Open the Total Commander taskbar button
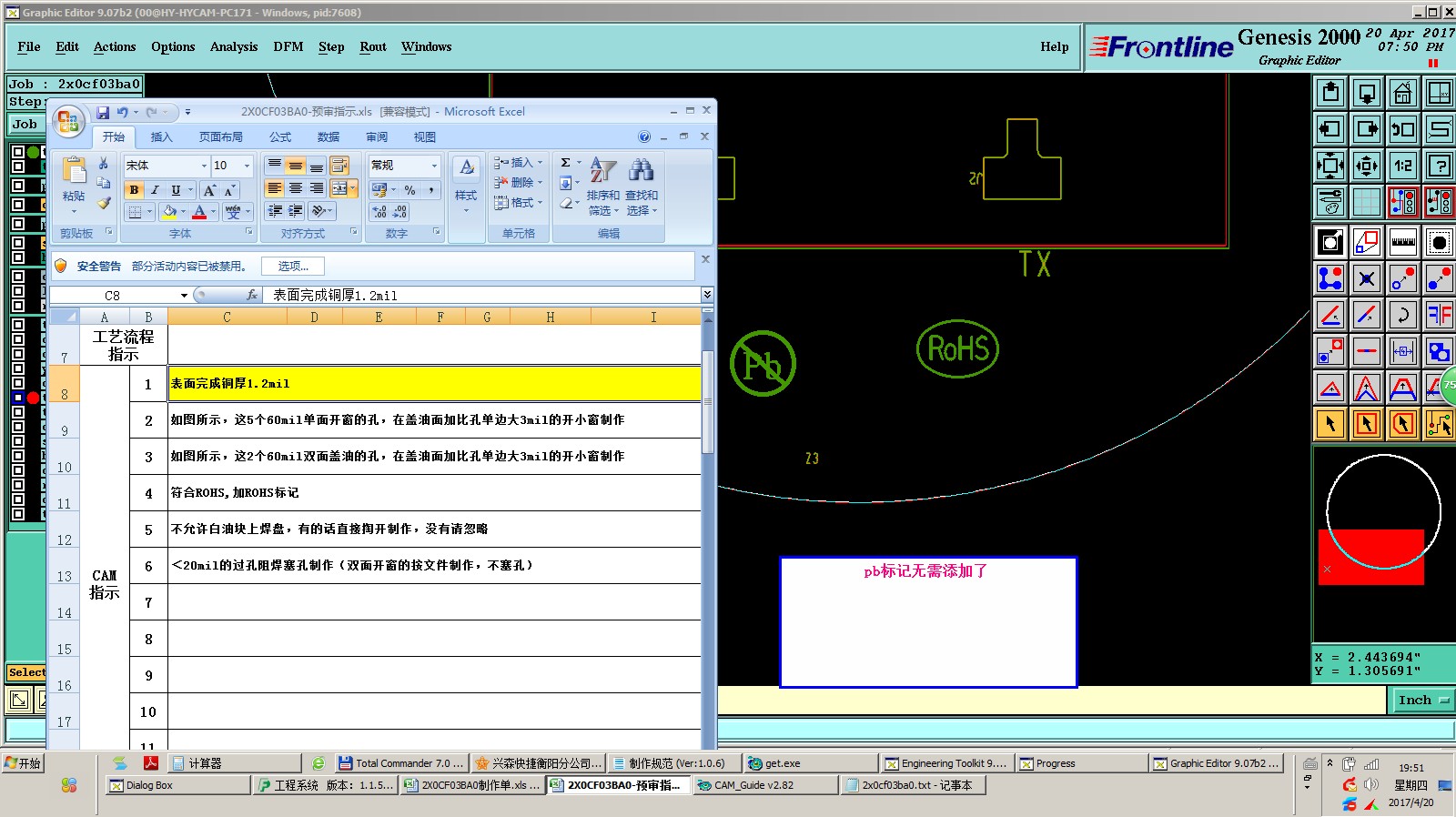The height and width of the screenshot is (817, 1456). [401, 763]
